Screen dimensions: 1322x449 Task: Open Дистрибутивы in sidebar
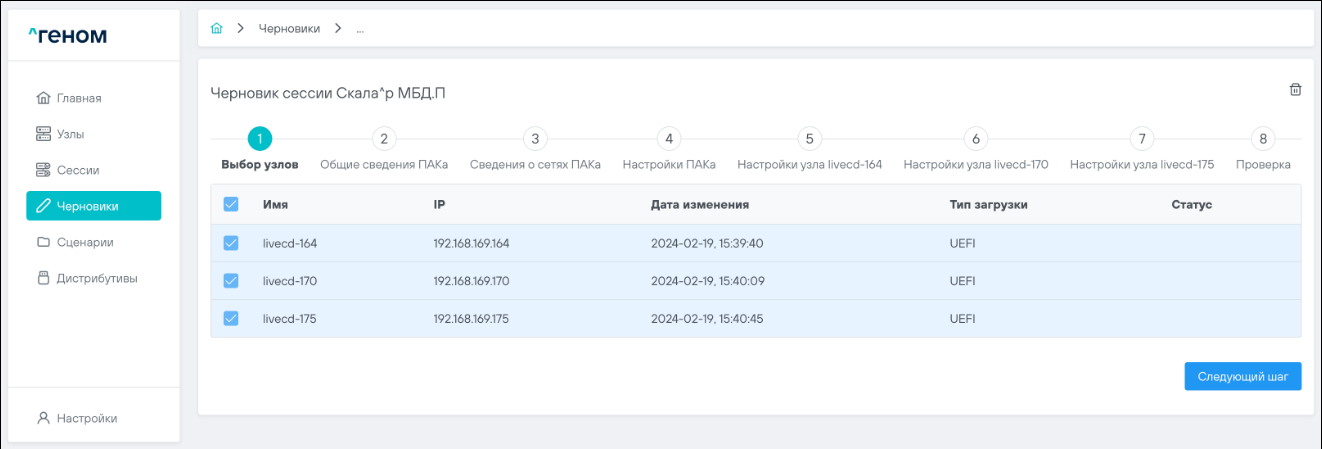[x=94, y=278]
